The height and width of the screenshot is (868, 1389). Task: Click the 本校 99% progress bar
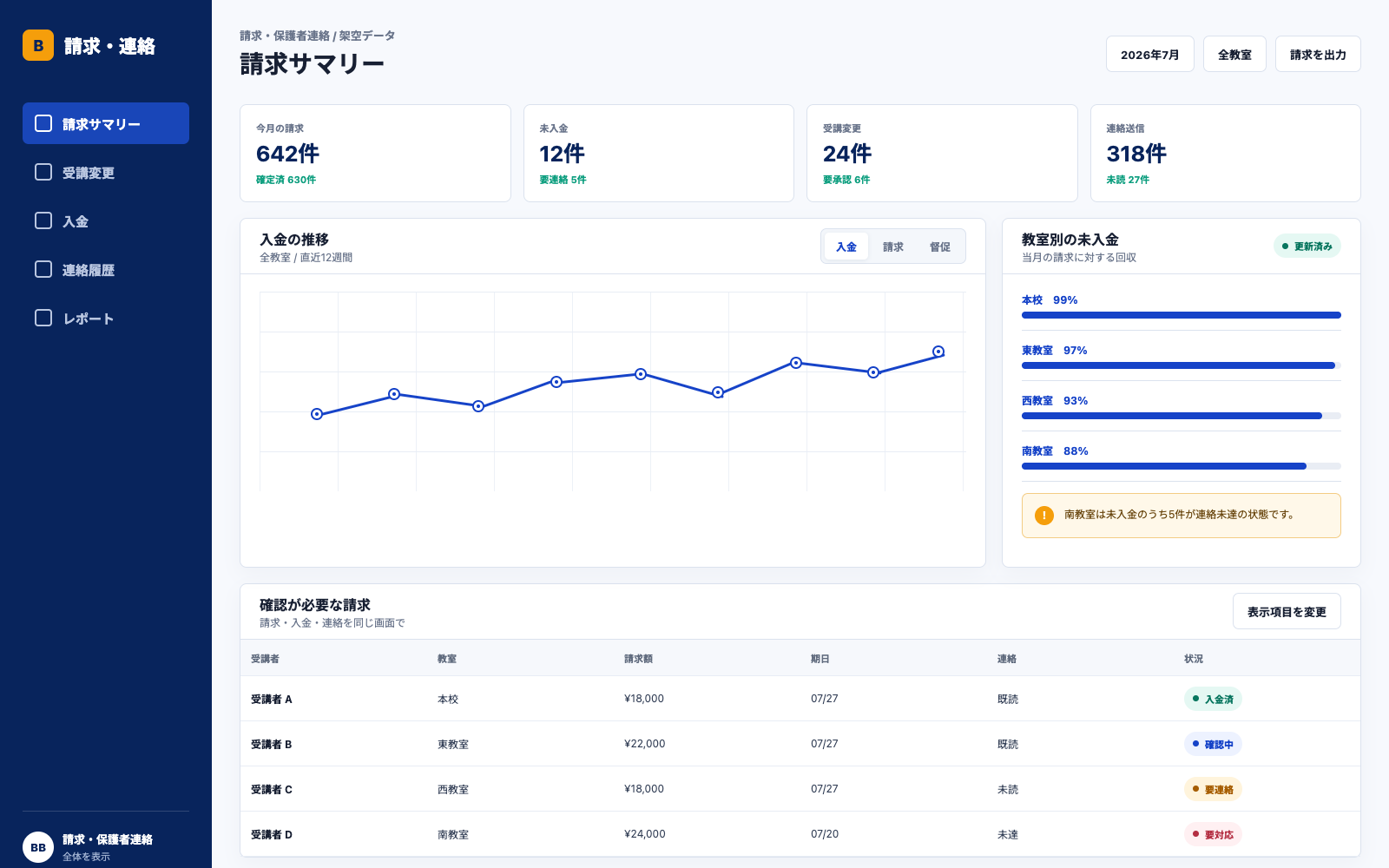pos(1182,315)
